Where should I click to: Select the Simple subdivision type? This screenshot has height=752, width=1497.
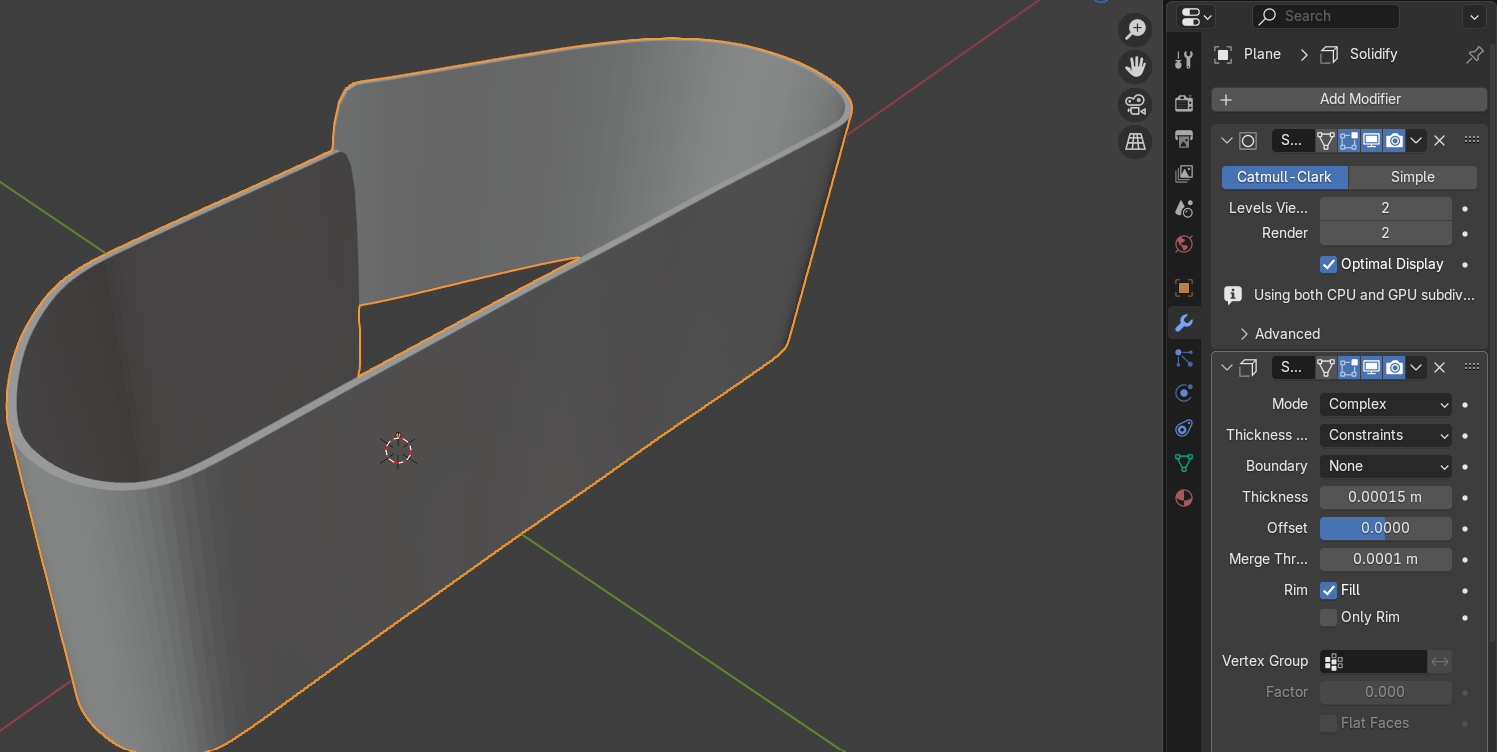(x=1412, y=177)
